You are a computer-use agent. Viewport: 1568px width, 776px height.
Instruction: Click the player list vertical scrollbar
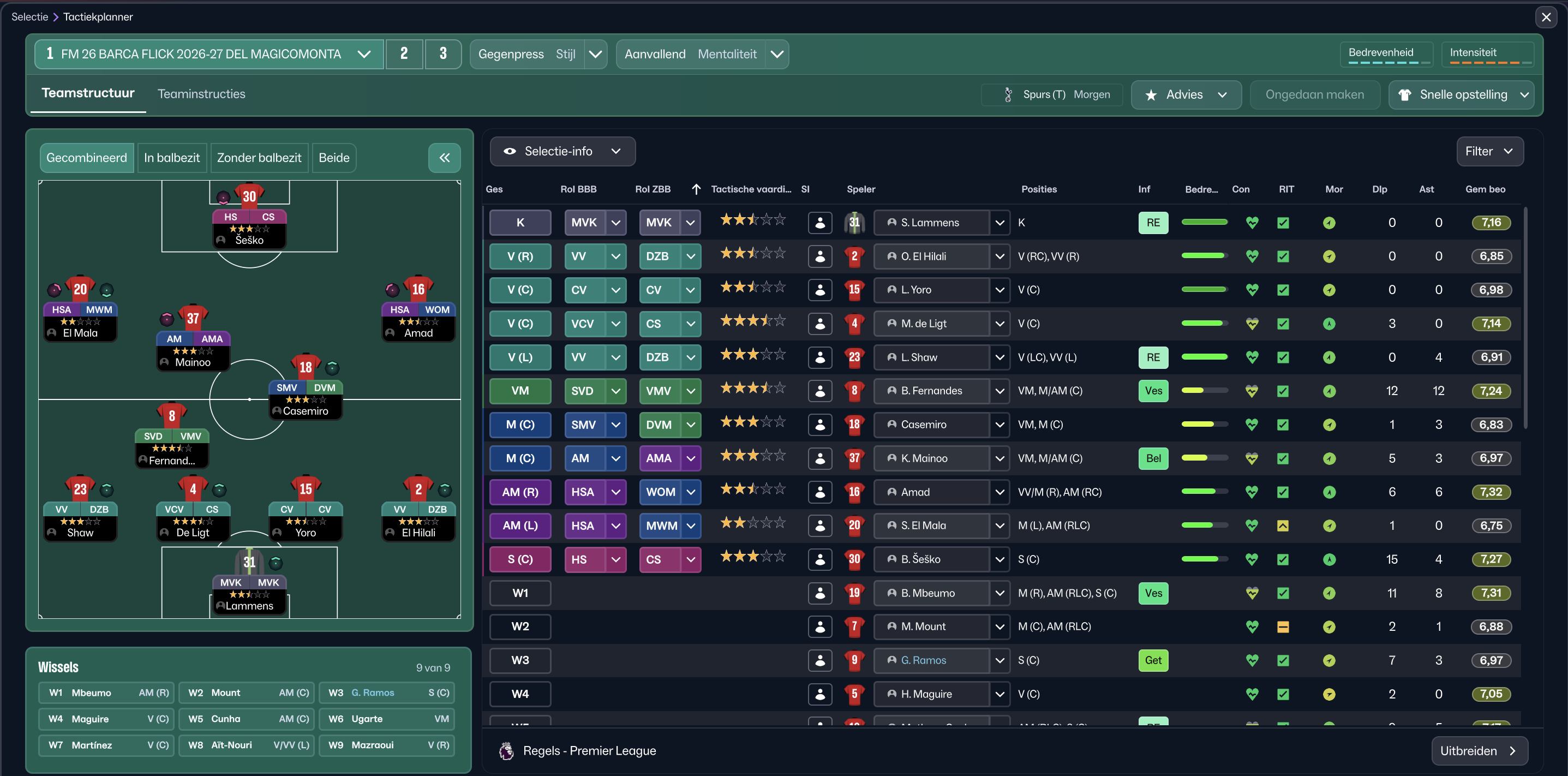(x=1525, y=317)
